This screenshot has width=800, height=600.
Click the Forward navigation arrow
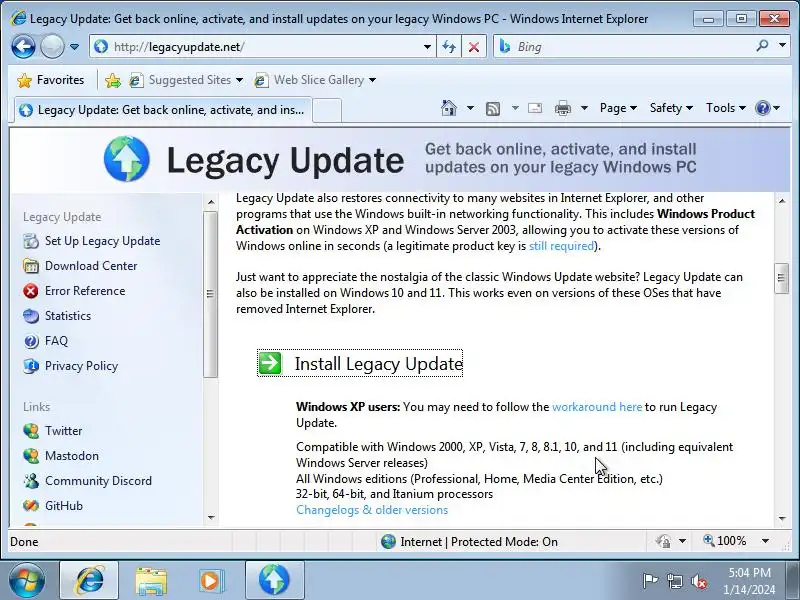coord(52,47)
